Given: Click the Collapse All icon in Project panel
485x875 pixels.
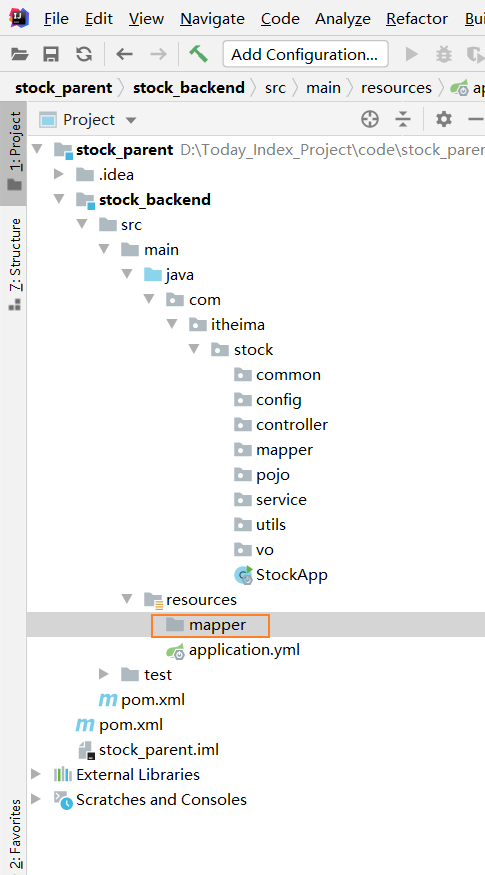Looking at the screenshot, I should (402, 119).
